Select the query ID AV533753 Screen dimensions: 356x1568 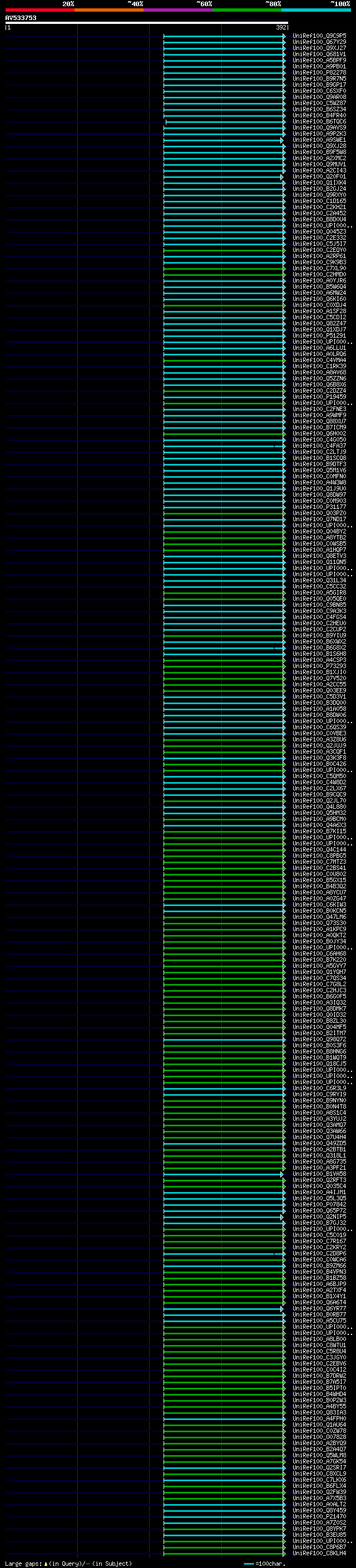pos(21,18)
